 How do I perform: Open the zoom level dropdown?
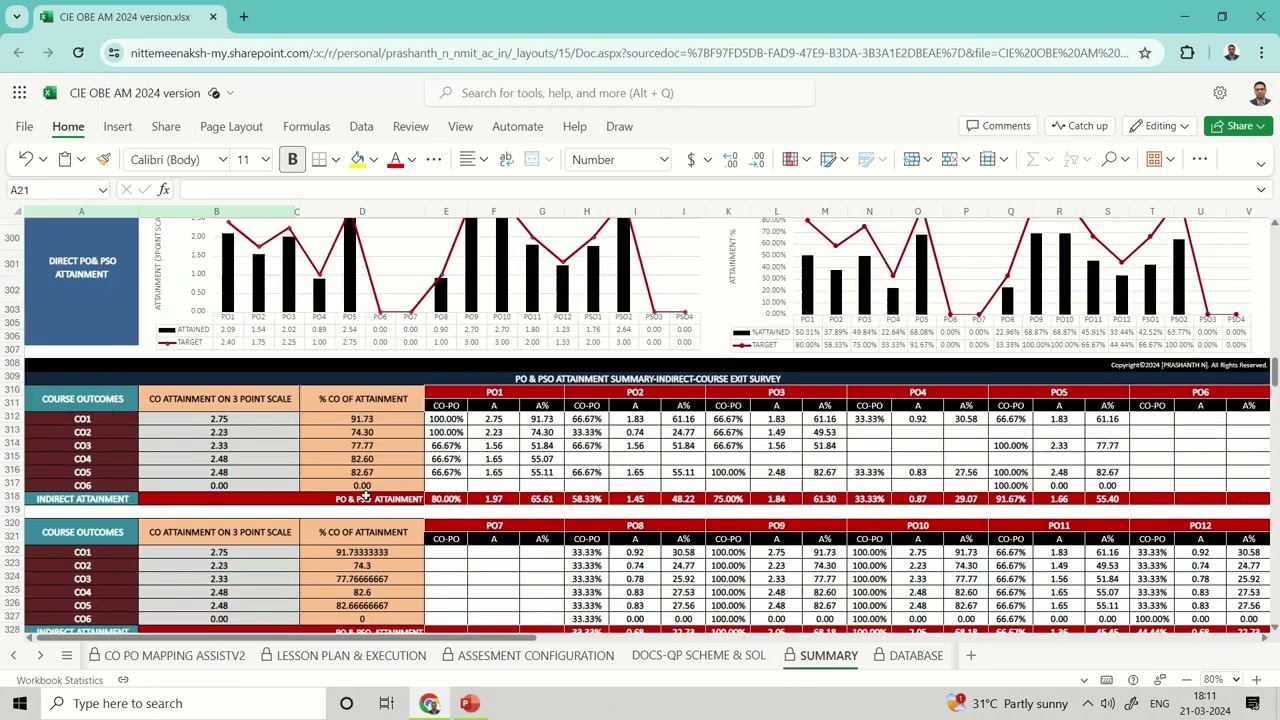(1237, 680)
